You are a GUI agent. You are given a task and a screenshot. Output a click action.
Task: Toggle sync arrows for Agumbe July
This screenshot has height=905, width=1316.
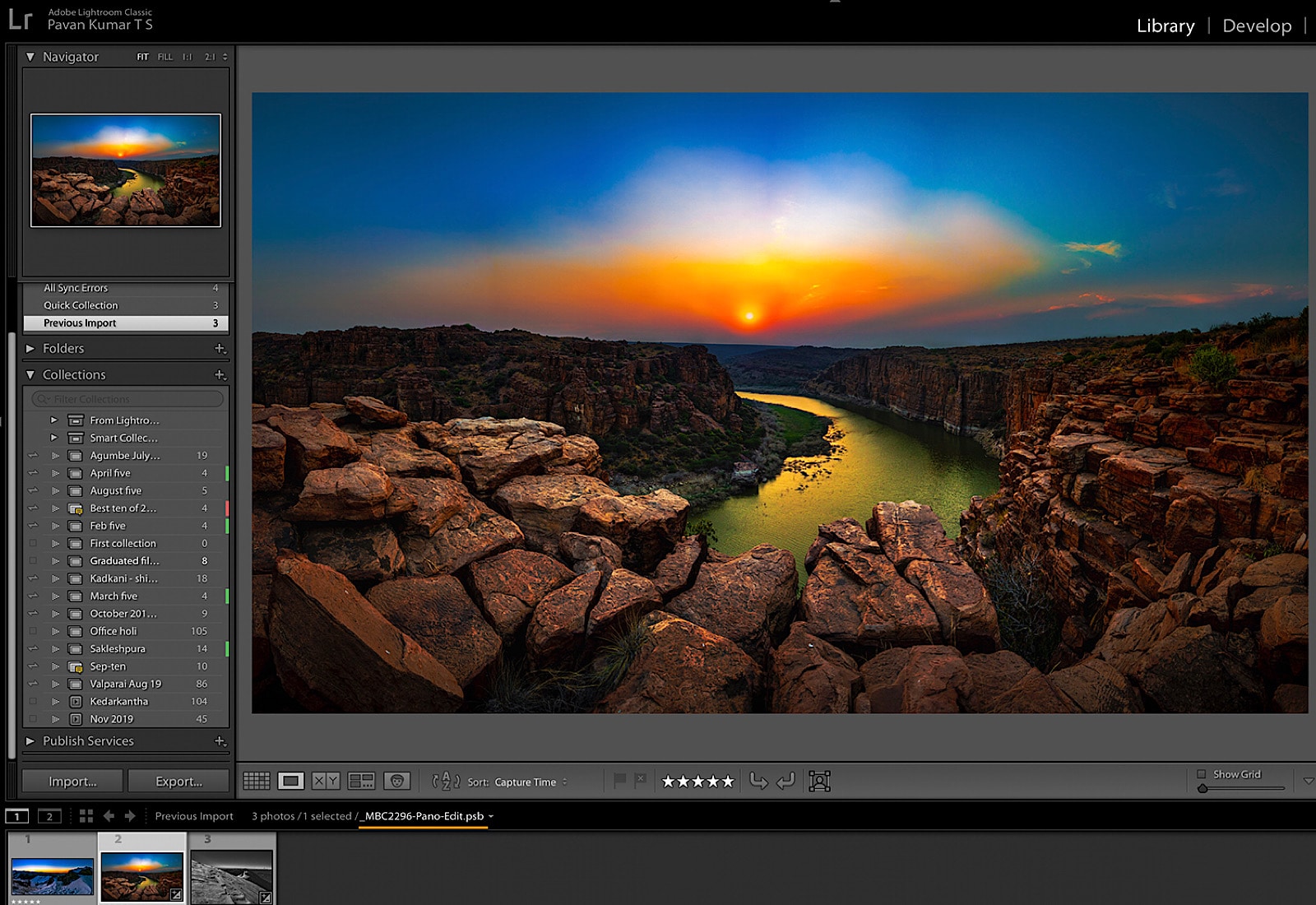[x=33, y=455]
